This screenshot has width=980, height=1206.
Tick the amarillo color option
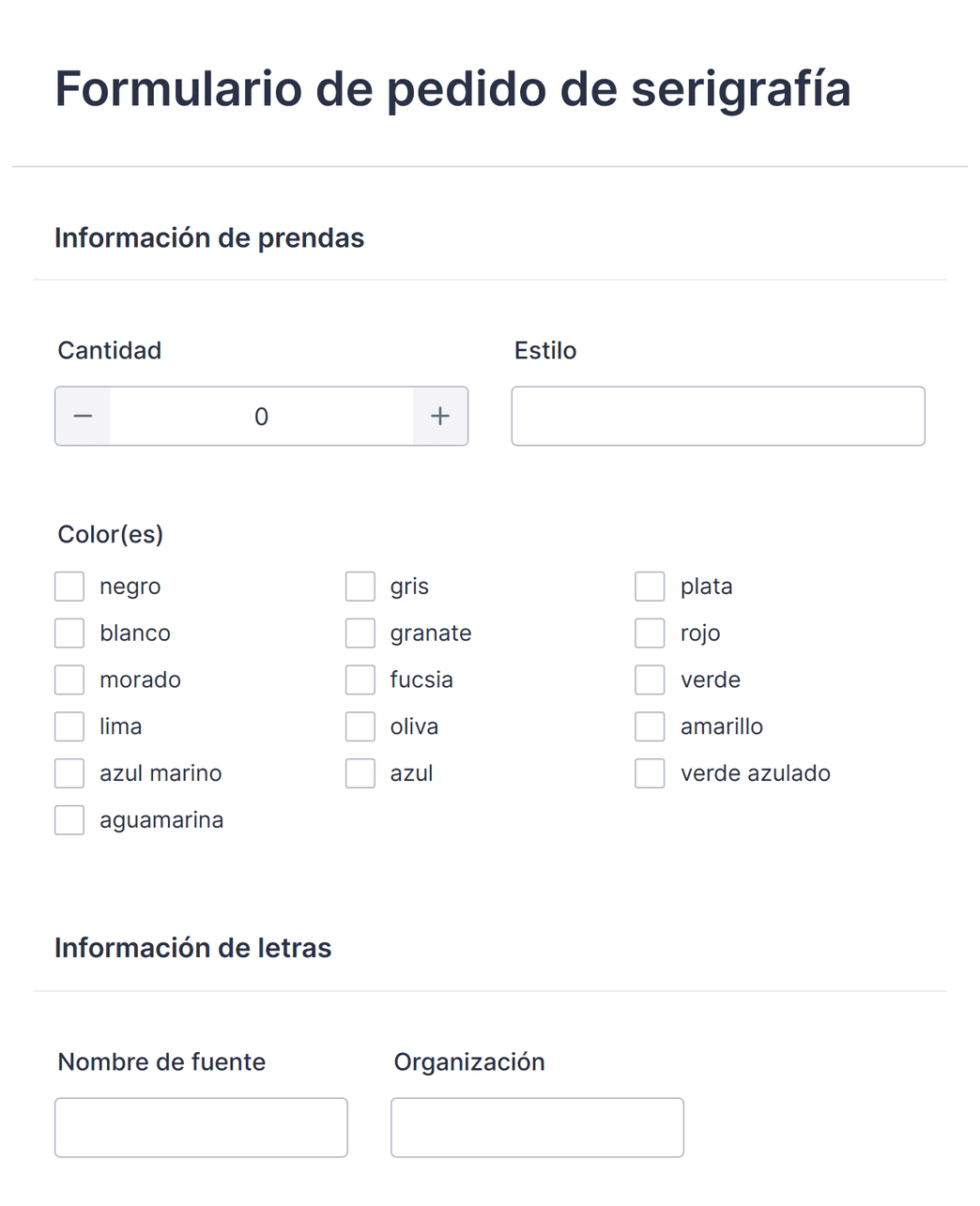click(x=650, y=726)
